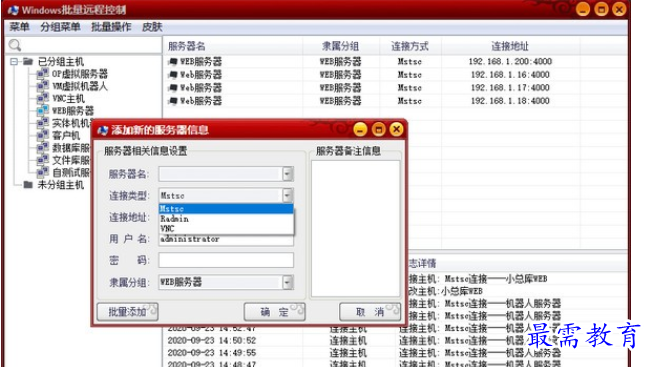
Task: Select address 192.168.1.17:4000 cell
Action: point(510,88)
